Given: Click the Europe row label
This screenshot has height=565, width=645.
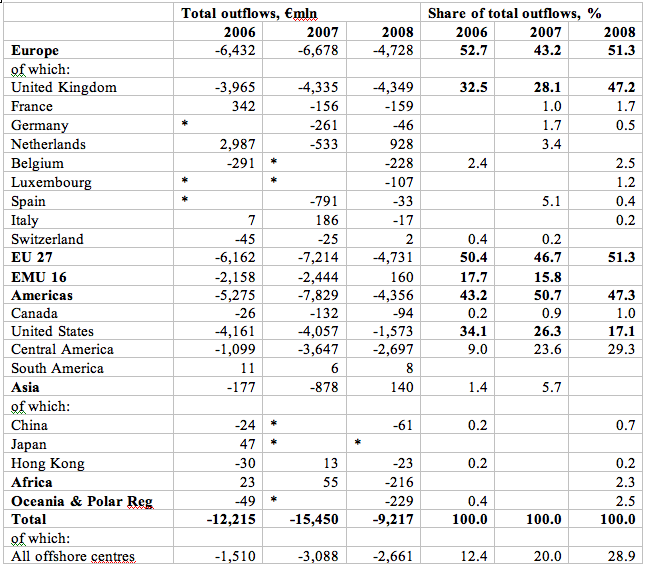Looking at the screenshot, I should [35, 50].
